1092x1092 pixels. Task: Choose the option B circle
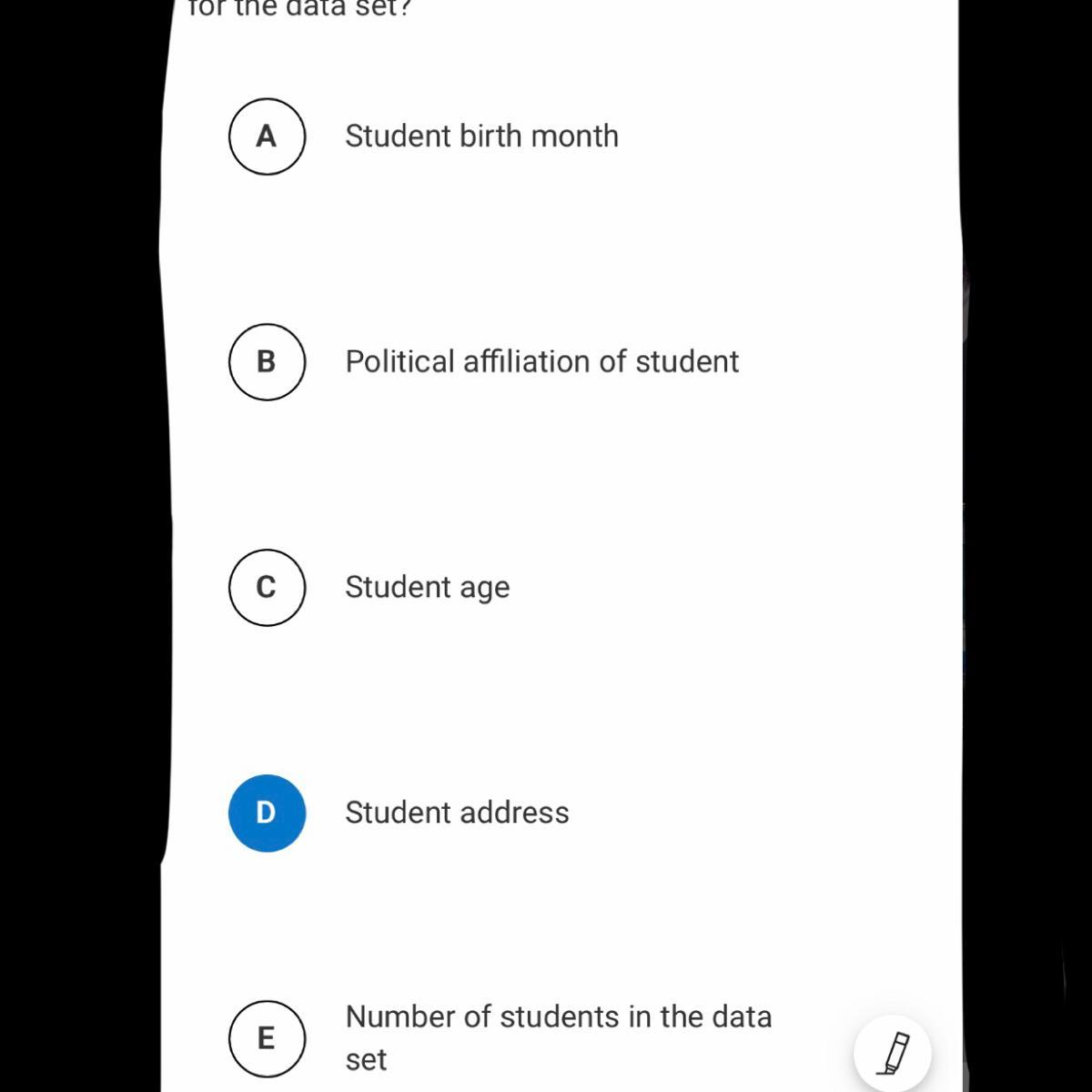[x=266, y=361]
